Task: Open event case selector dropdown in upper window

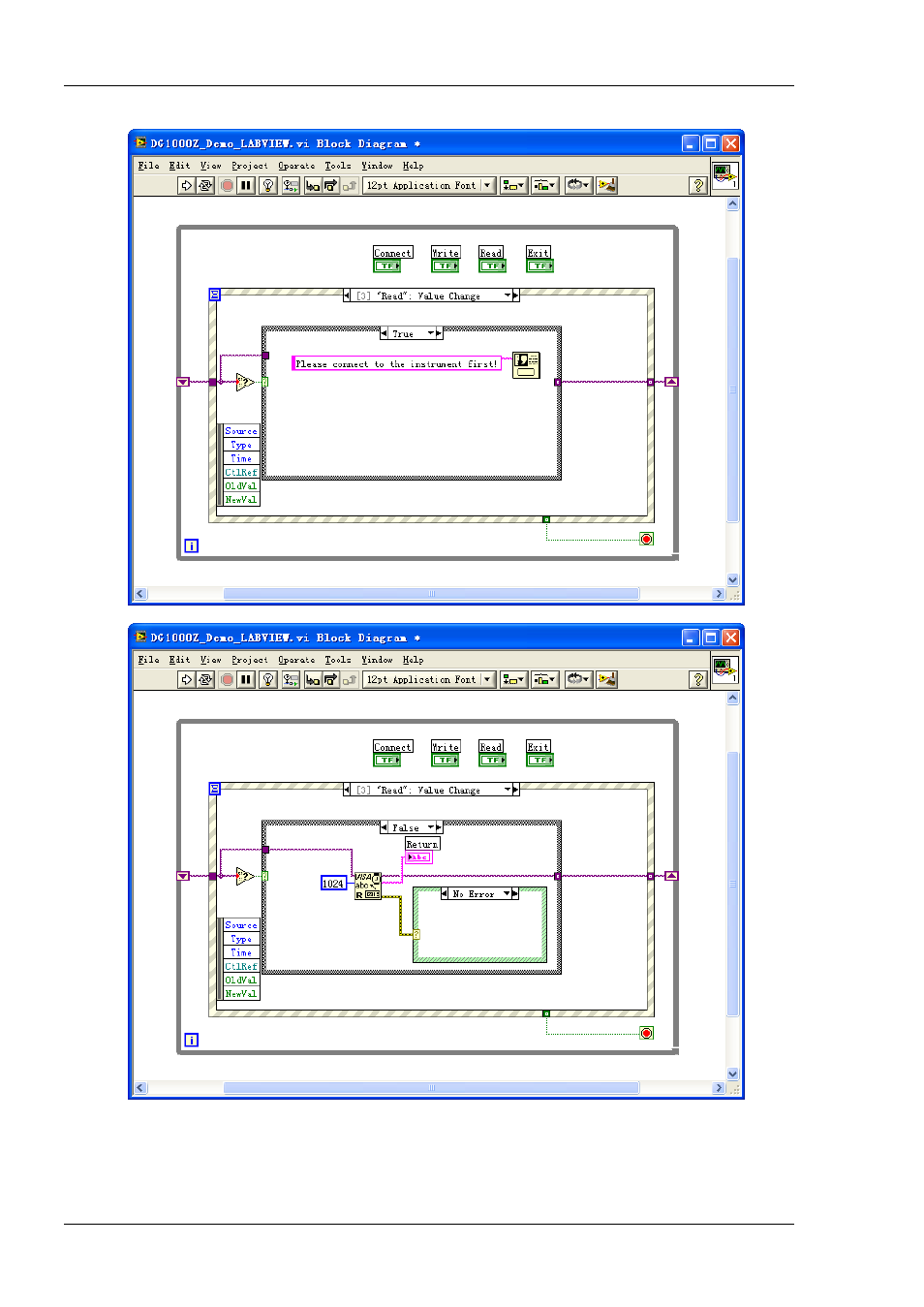Action: [x=508, y=296]
